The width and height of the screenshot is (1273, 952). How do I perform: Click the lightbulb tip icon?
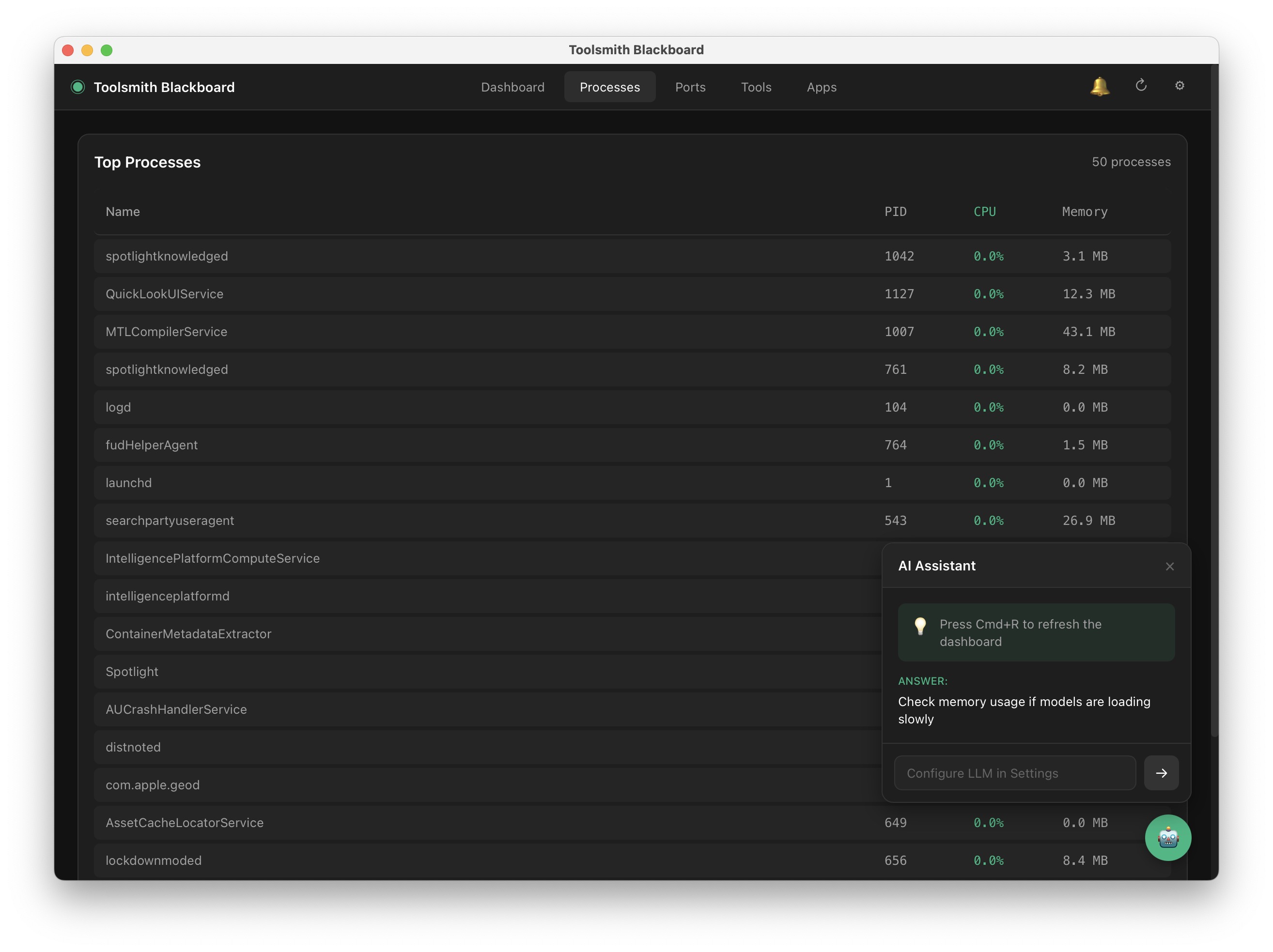(920, 625)
